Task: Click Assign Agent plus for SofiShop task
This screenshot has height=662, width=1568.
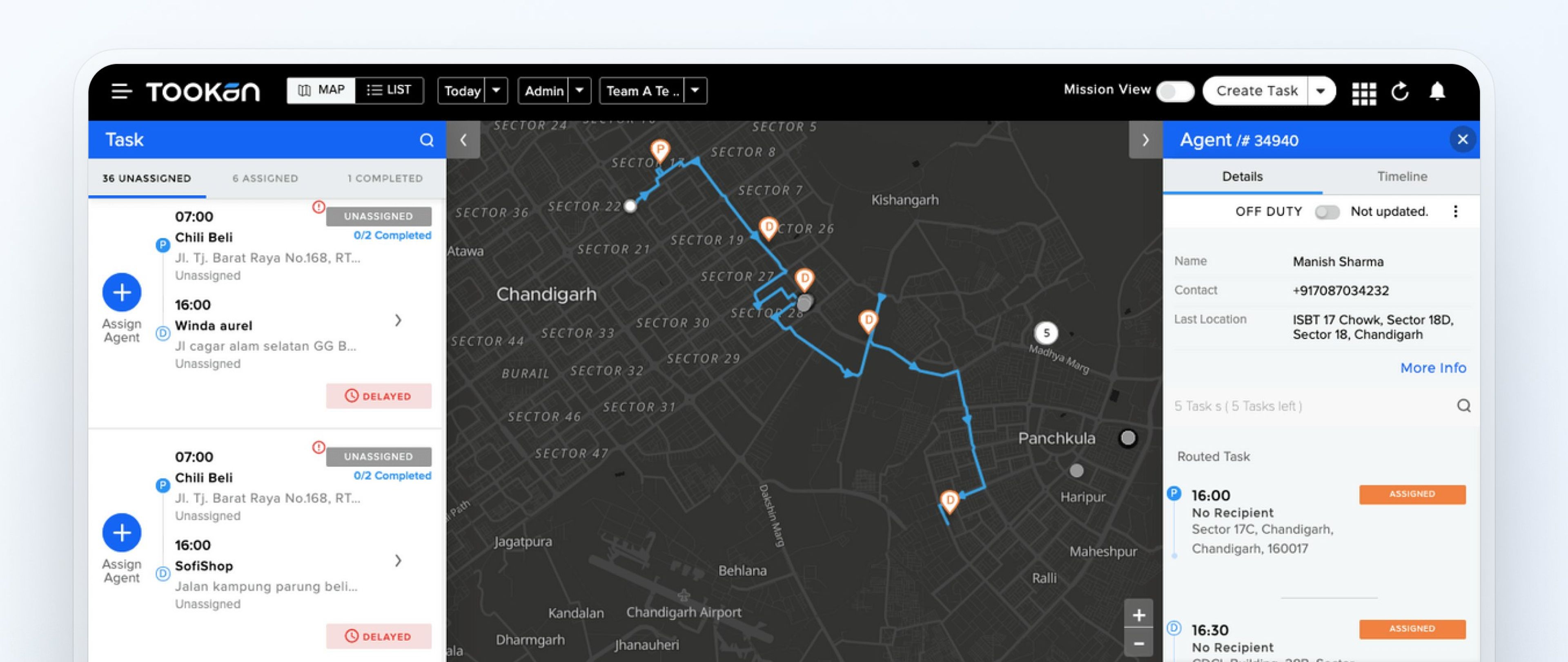Action: (x=122, y=533)
